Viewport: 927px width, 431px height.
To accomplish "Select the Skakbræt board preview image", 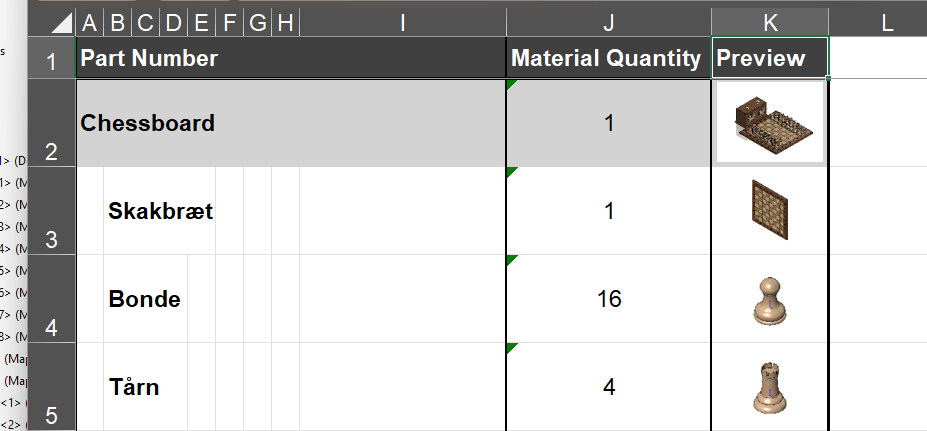I will click(770, 210).
